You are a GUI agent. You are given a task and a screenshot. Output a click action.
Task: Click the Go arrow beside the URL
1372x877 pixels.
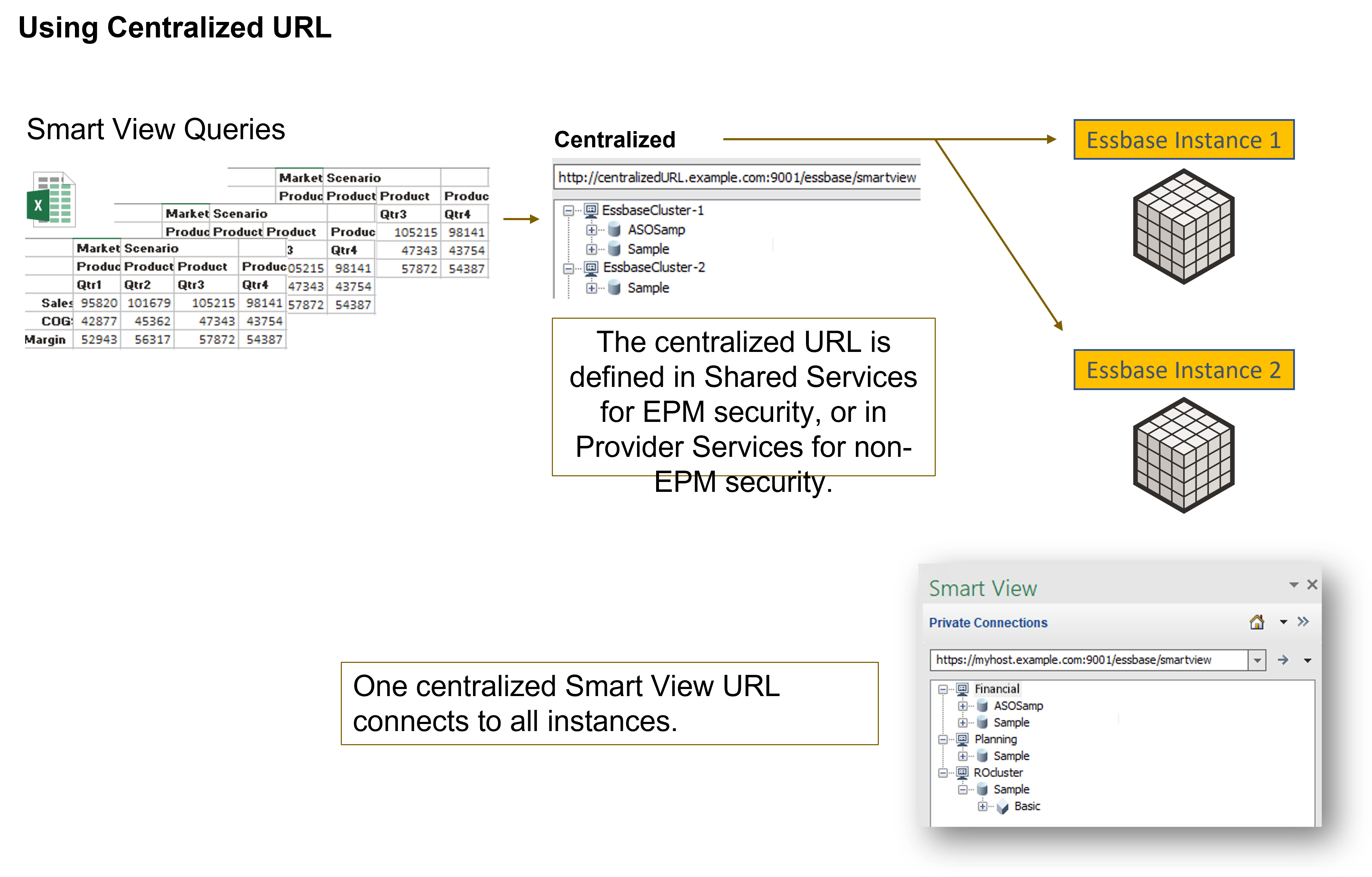pyautogui.click(x=1283, y=660)
